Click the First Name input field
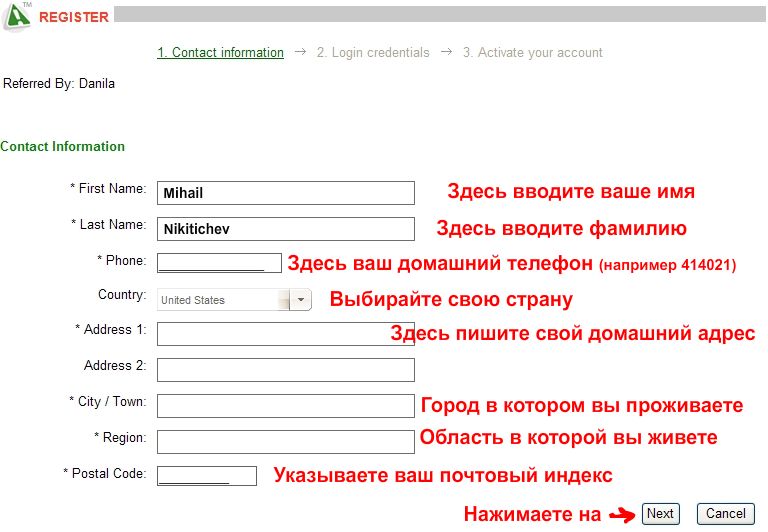 pyautogui.click(x=286, y=193)
